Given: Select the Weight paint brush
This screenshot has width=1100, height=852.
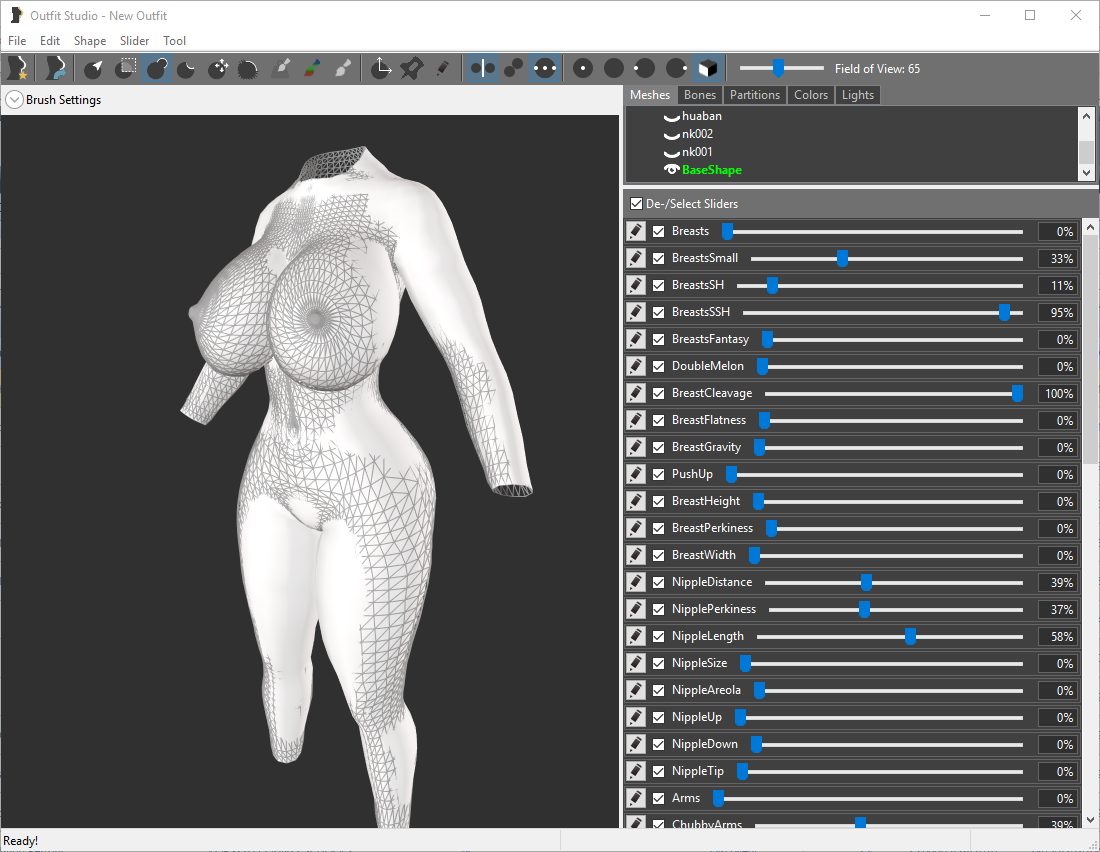Looking at the screenshot, I should pyautogui.click(x=281, y=68).
